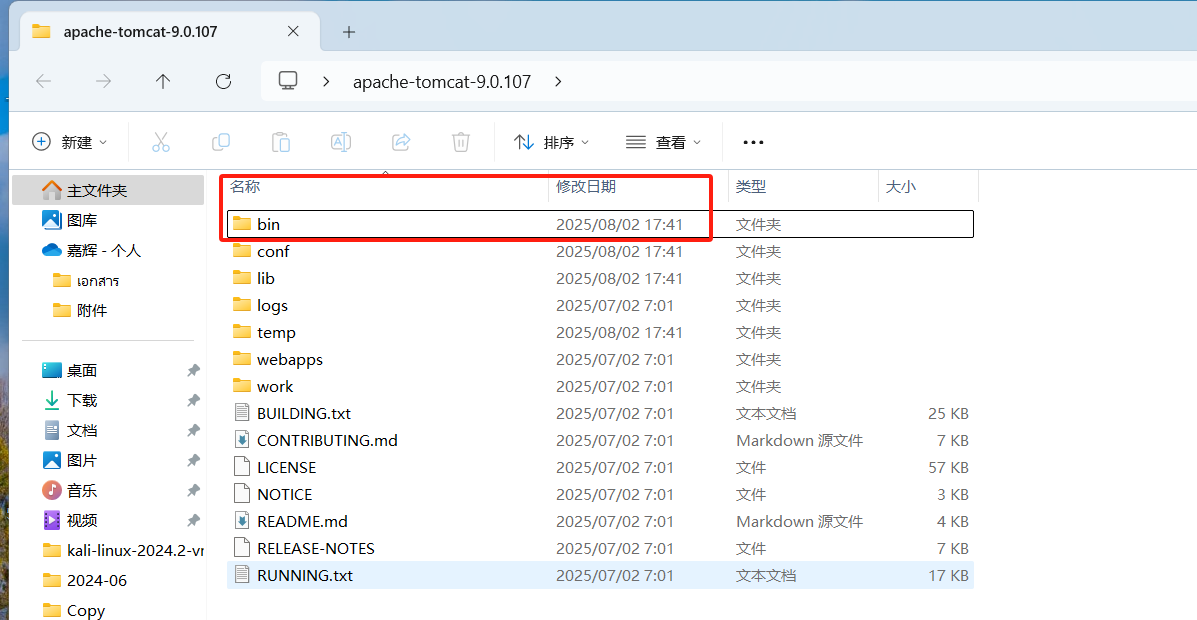Refresh the current folder view
This screenshot has width=1197, height=620.
coord(224,81)
